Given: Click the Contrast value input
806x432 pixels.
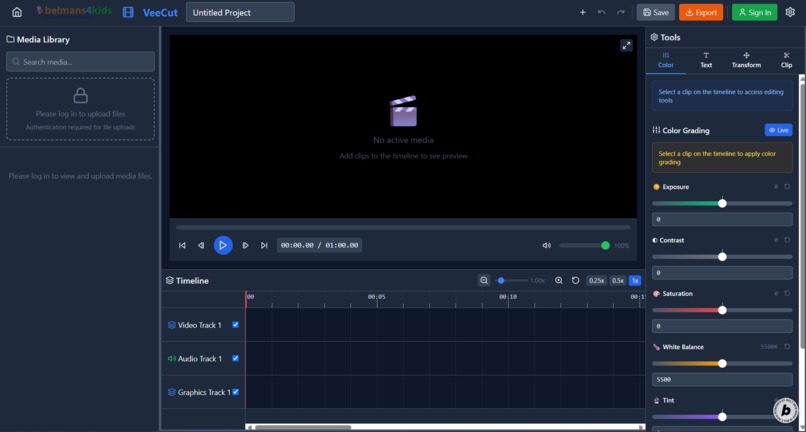Looking at the screenshot, I should point(722,273).
